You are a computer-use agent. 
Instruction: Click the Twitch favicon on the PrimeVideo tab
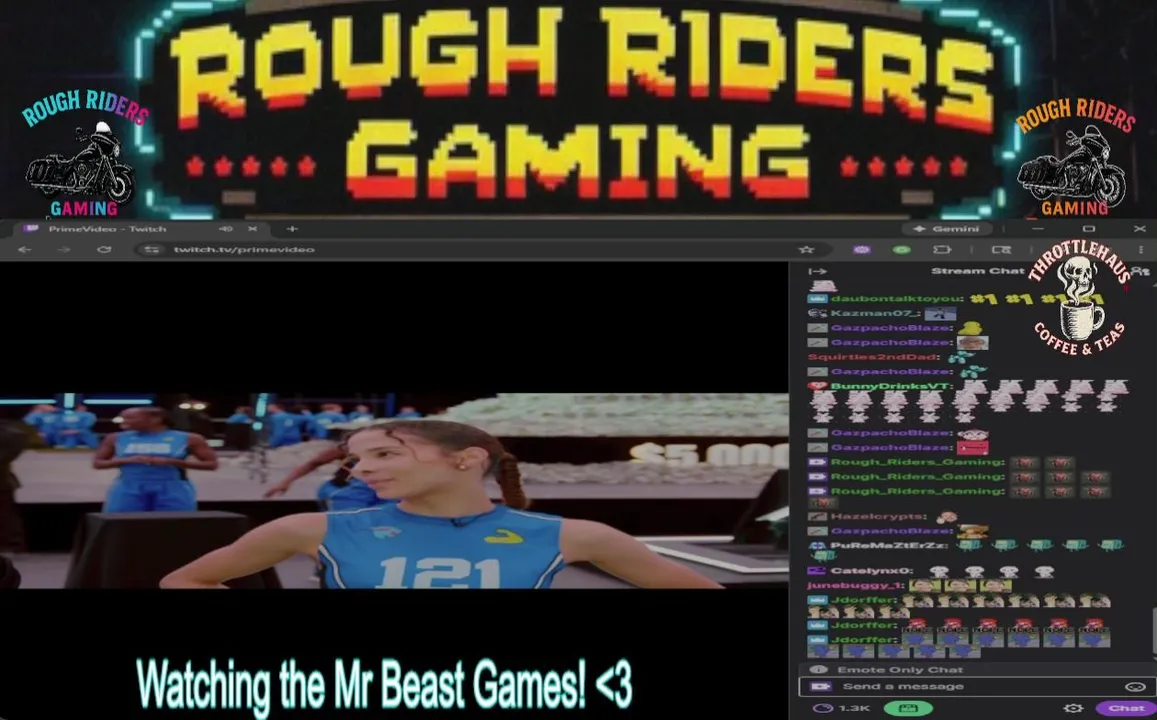click(x=31, y=229)
